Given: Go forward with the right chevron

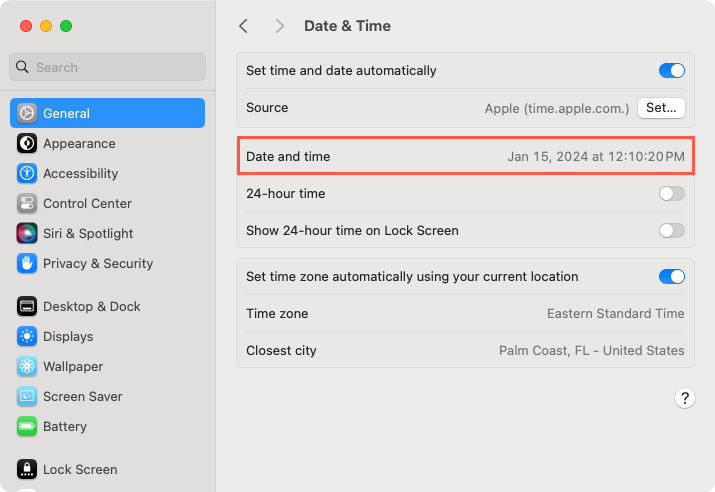Looking at the screenshot, I should point(280,26).
